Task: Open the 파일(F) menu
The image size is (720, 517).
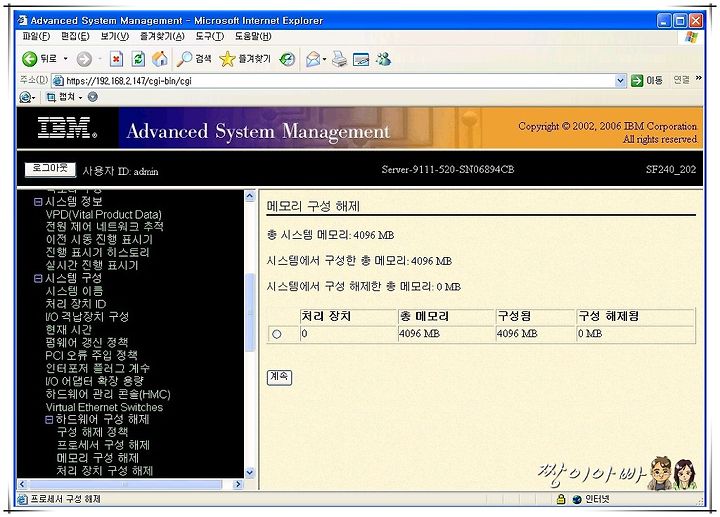Action: click(x=36, y=36)
